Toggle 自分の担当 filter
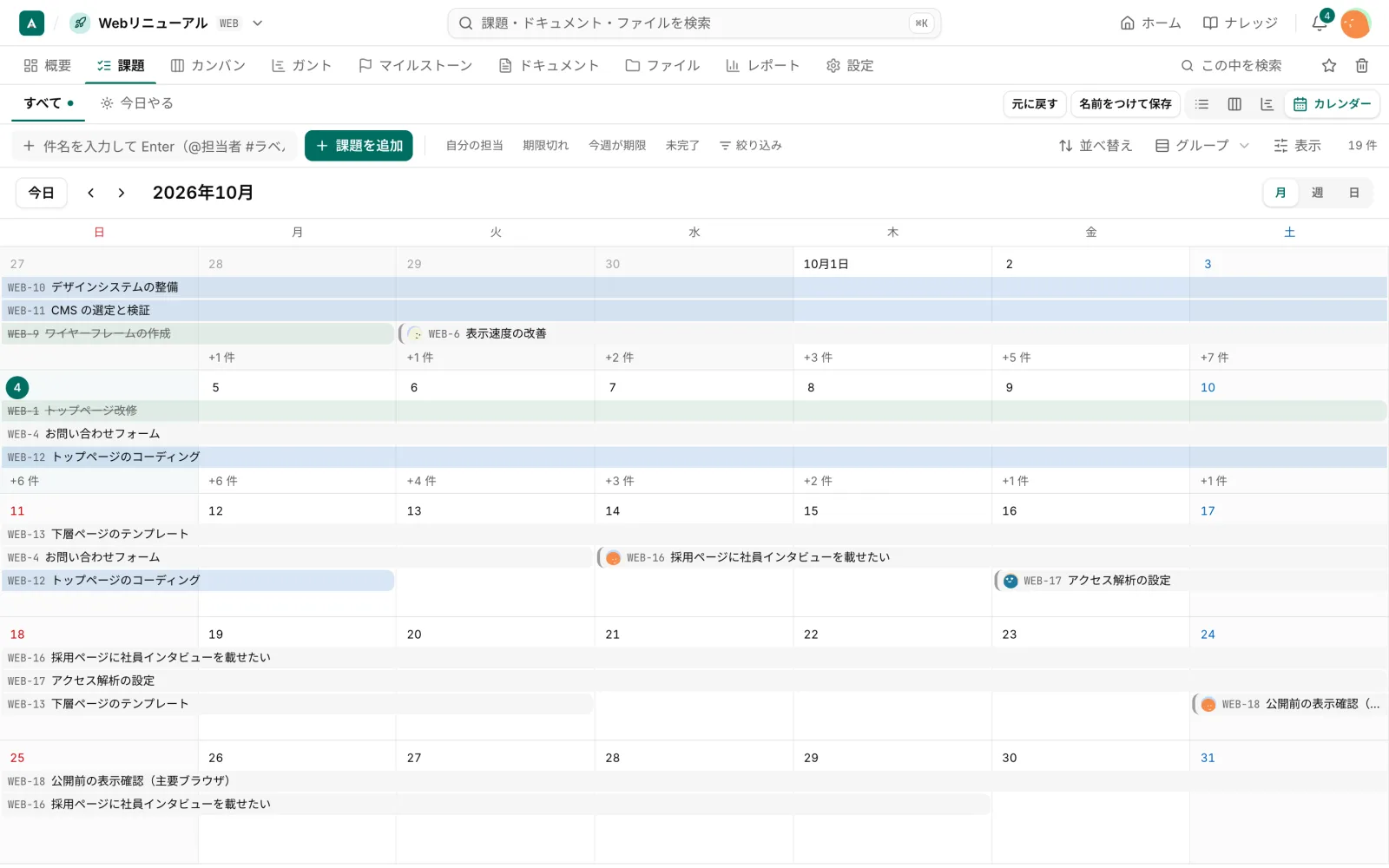The image size is (1389, 868). (475, 146)
